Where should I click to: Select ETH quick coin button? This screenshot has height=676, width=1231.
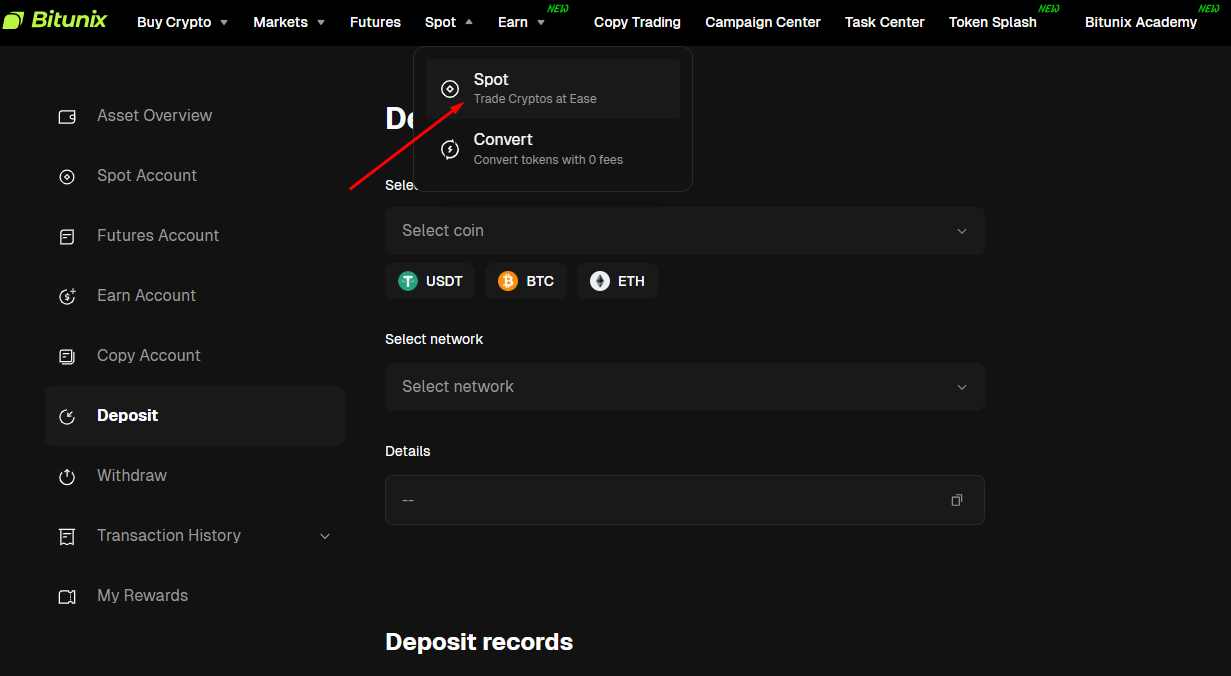tap(617, 281)
